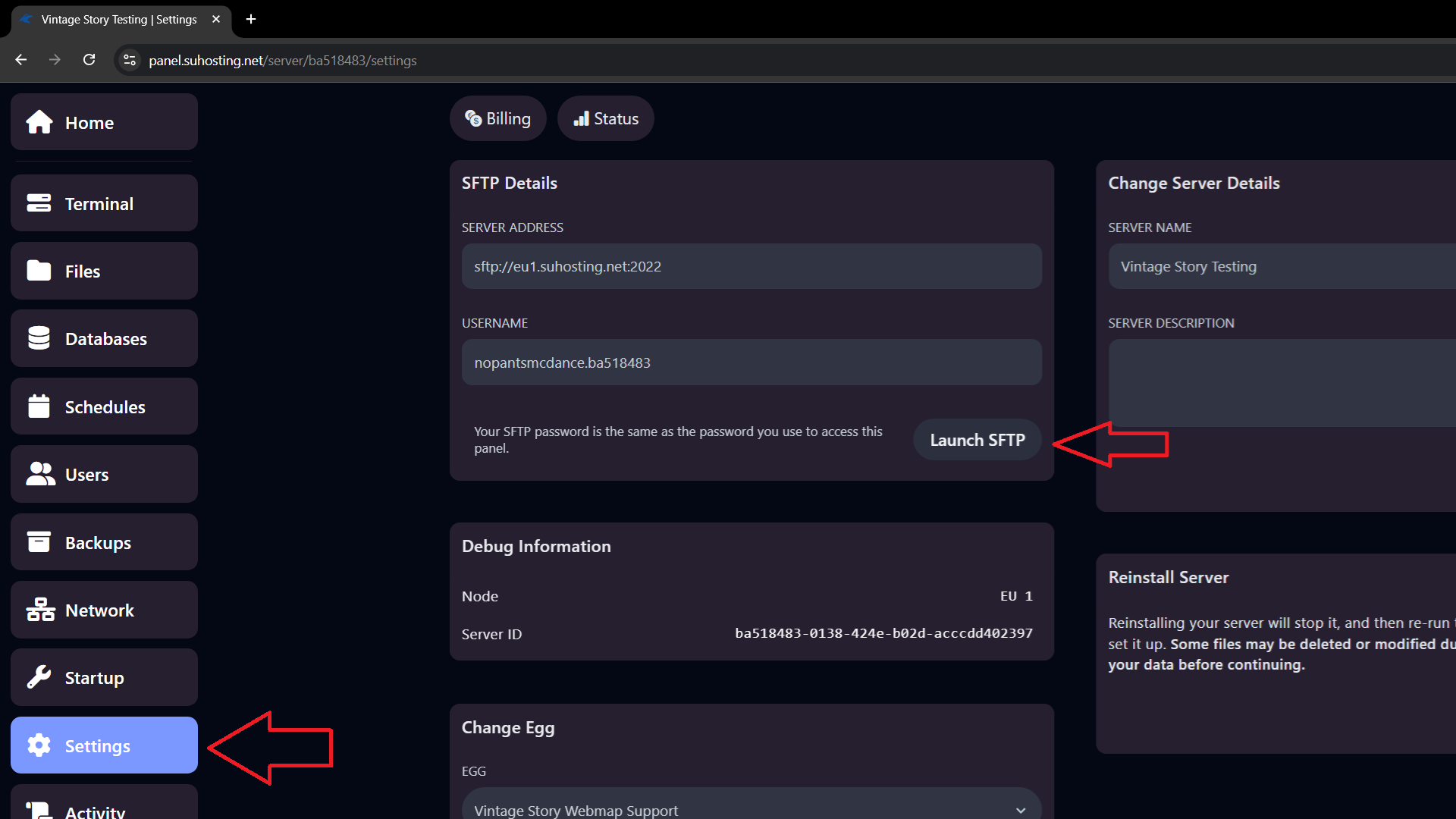Open the Network sidebar icon
1456x819 pixels.
(40, 610)
